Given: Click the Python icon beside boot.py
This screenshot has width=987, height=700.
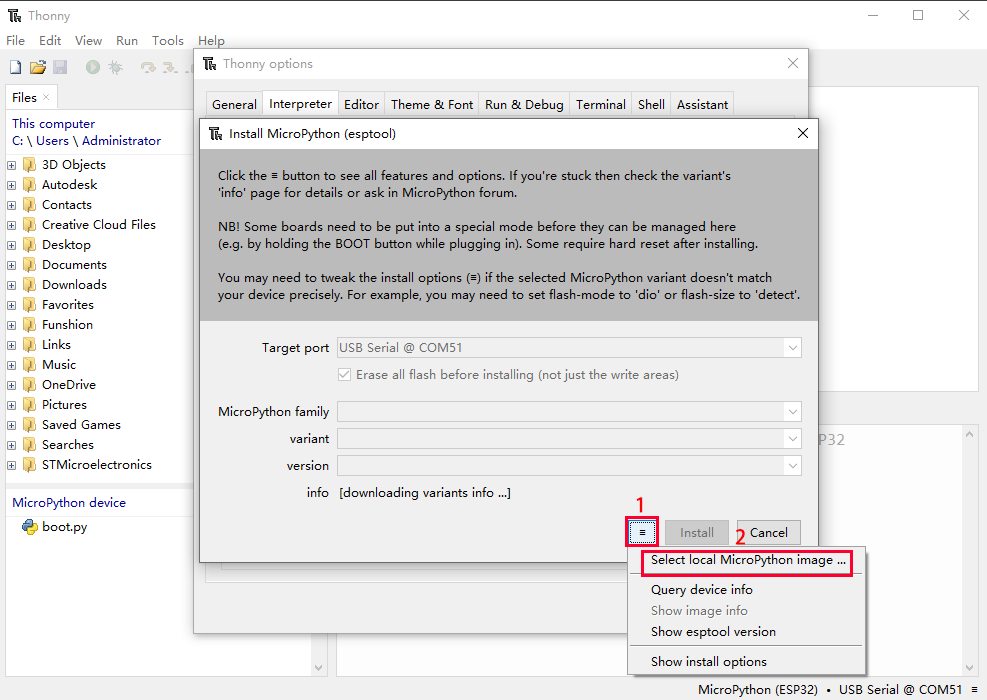Looking at the screenshot, I should 30,527.
